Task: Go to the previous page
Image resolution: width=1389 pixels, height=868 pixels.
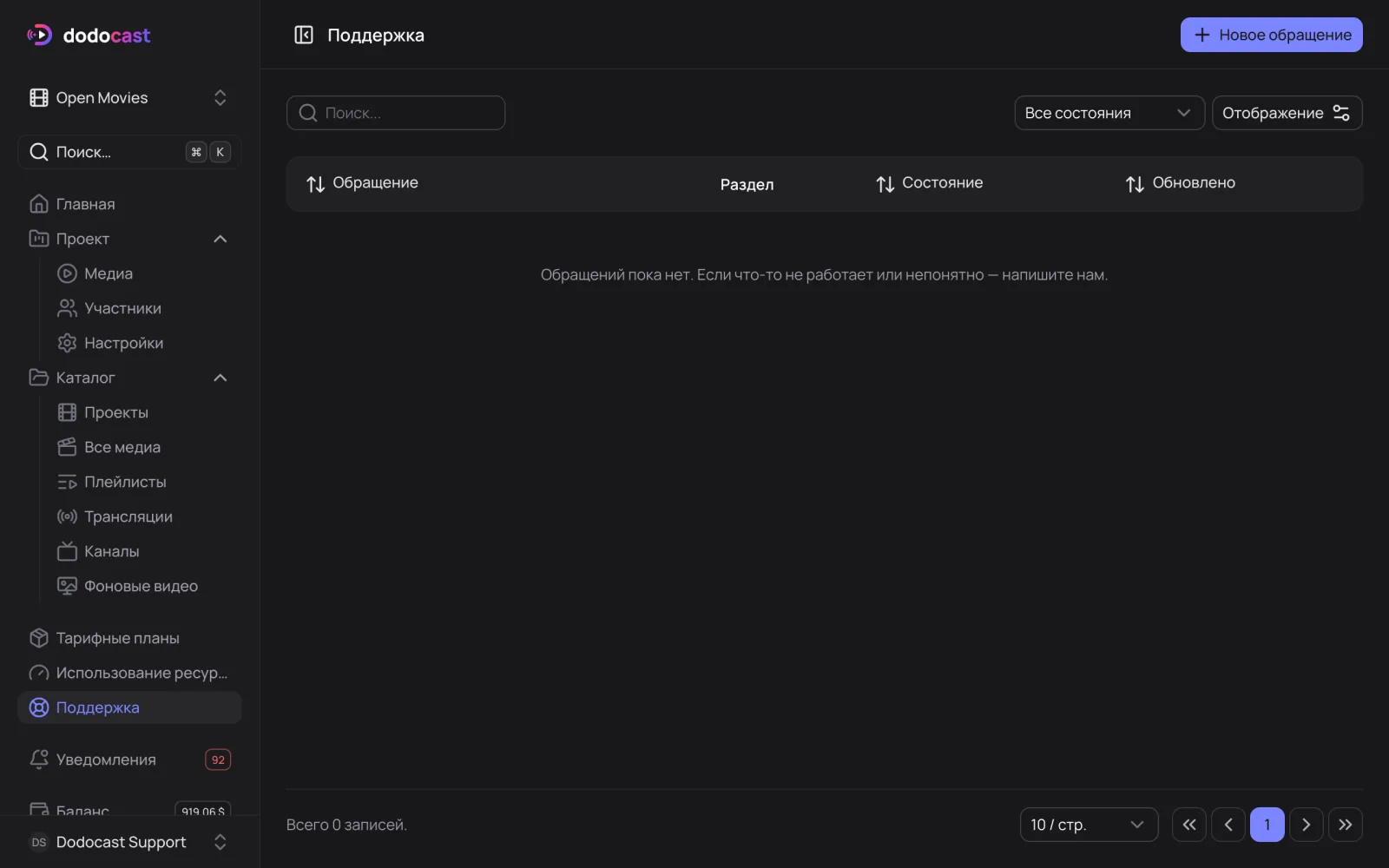Action: tap(1228, 825)
